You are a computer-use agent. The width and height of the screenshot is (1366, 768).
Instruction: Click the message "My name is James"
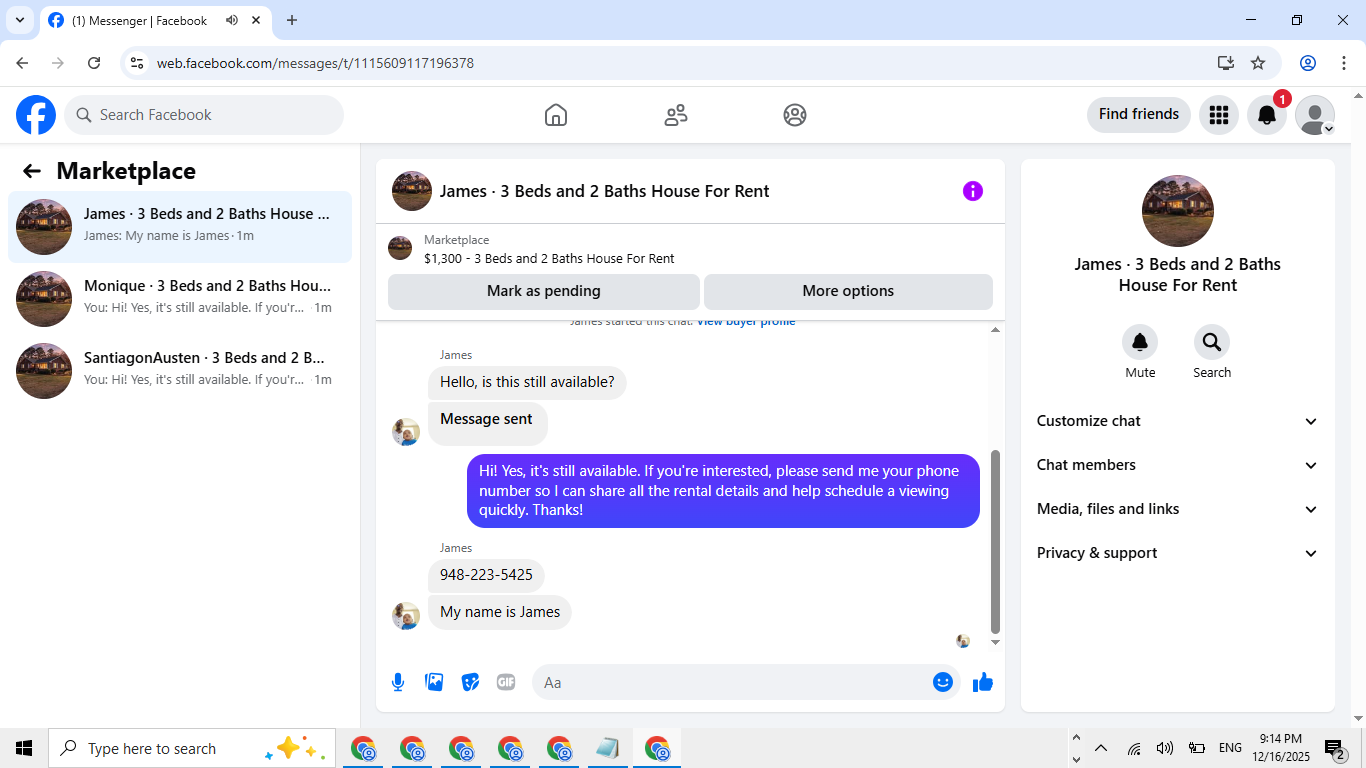coord(500,612)
